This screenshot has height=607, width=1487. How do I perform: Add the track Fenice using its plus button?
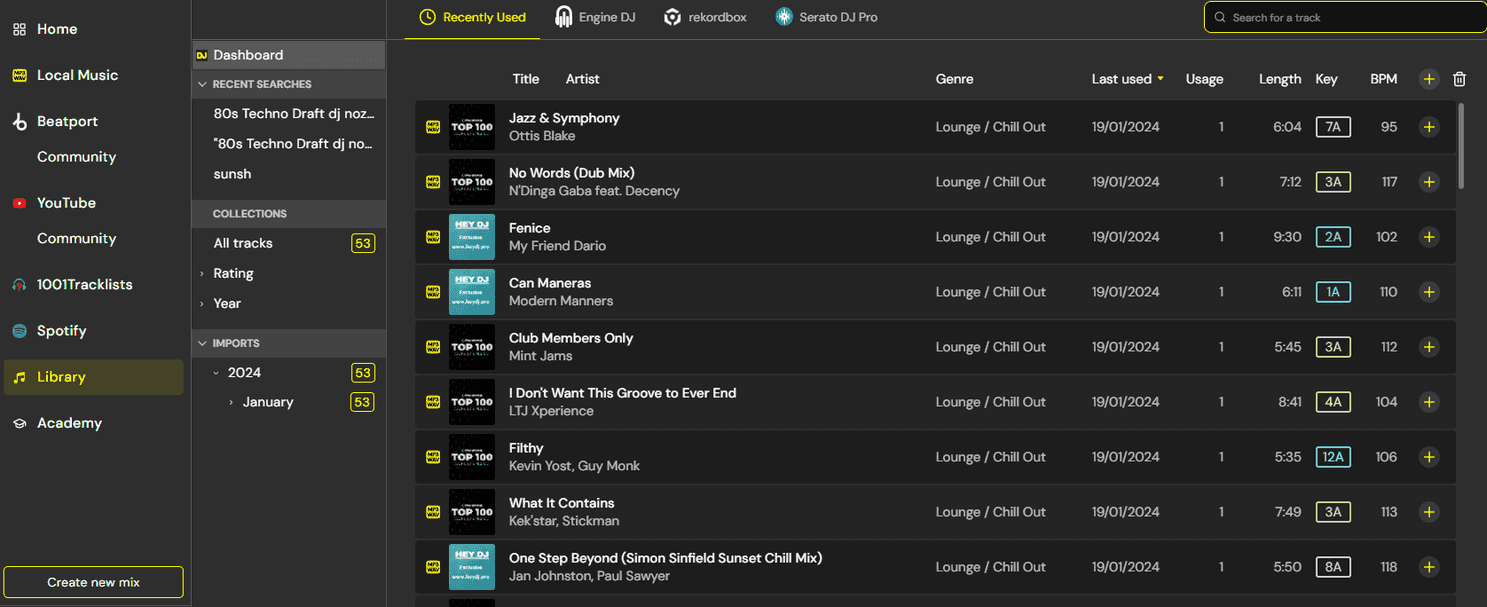pos(1429,237)
